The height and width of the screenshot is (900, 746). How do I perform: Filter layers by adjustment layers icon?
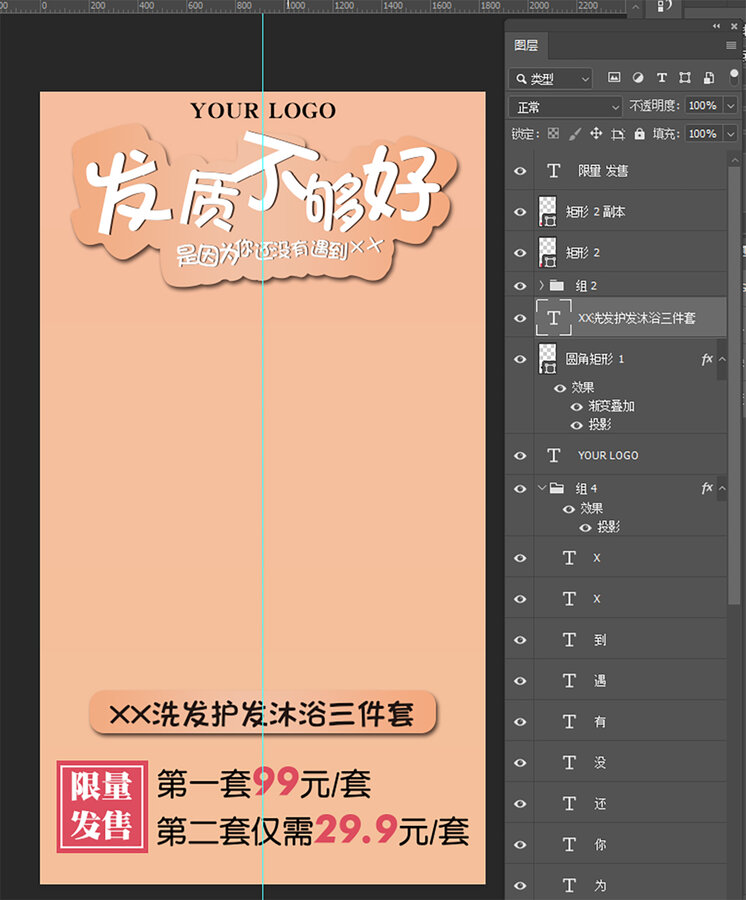[638, 77]
